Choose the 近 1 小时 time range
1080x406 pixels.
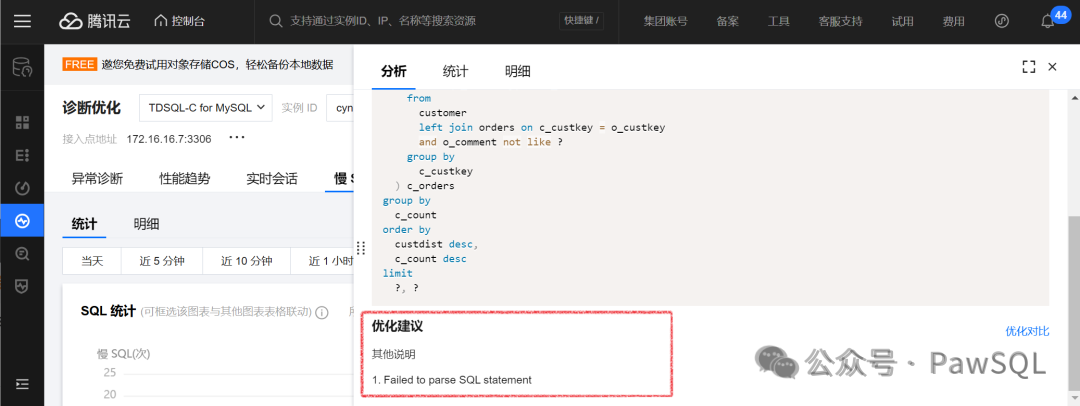[x=322, y=261]
